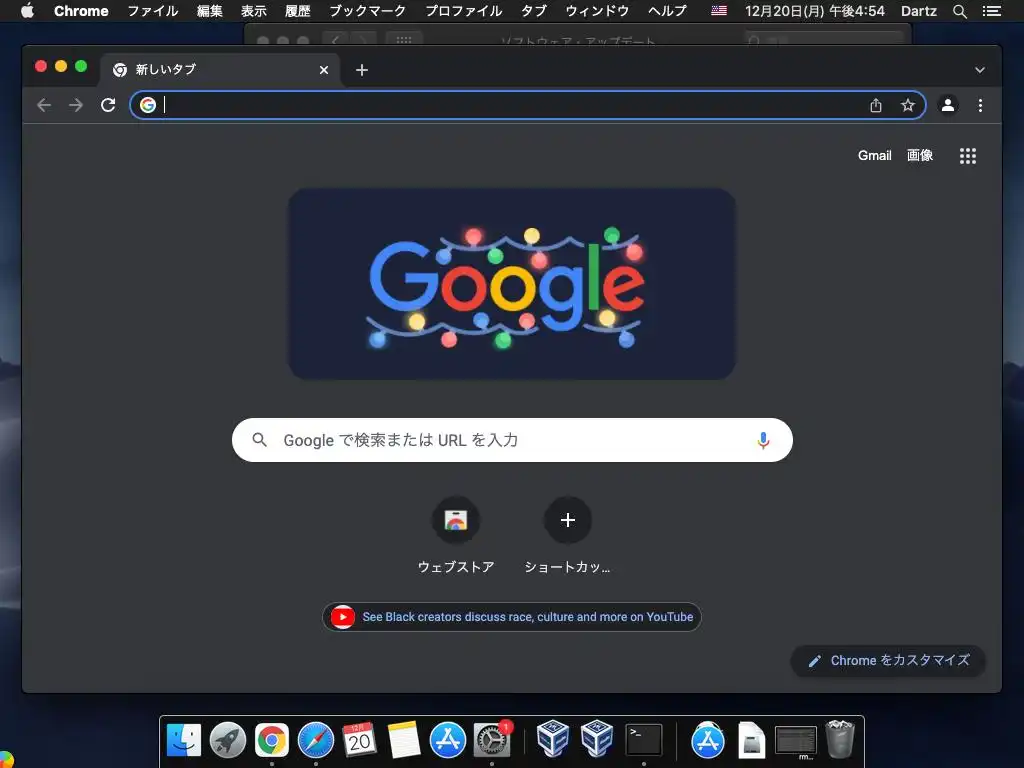Viewport: 1024px width, 768px height.
Task: Open the ウィンドウ menu
Action: (x=597, y=11)
